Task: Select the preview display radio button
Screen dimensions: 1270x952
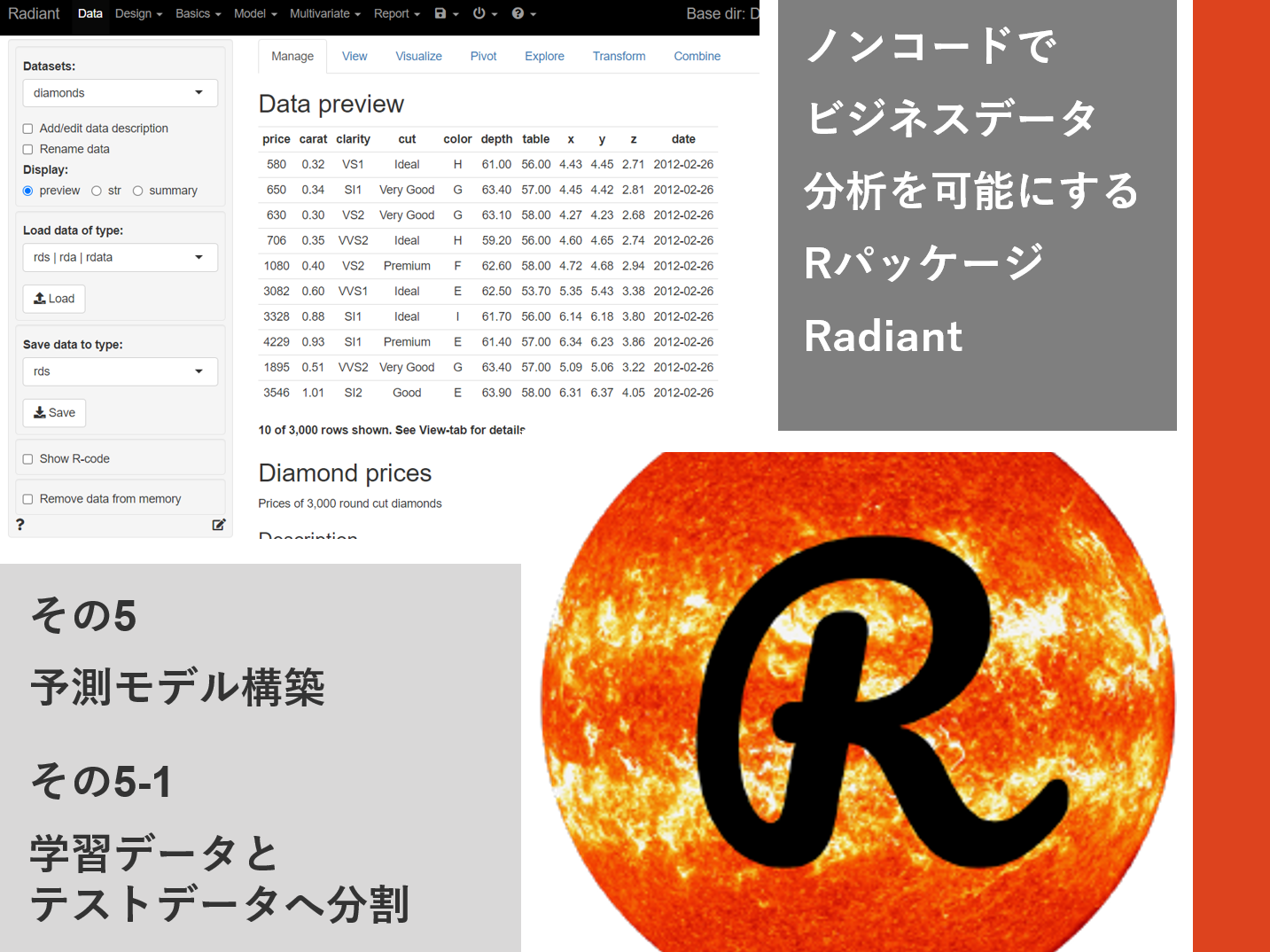Action: tap(27, 190)
